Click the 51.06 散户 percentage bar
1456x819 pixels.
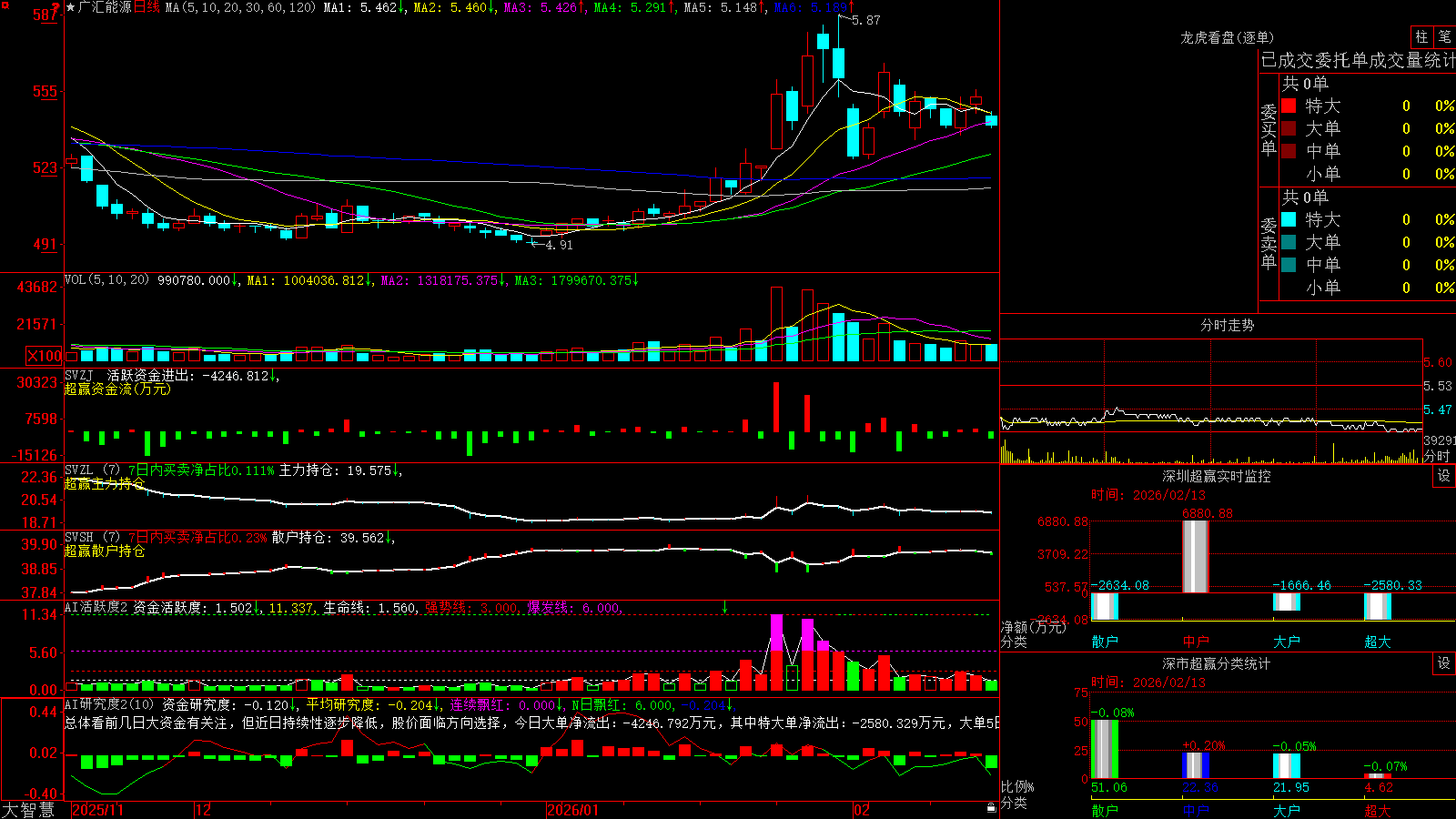[x=1105, y=749]
